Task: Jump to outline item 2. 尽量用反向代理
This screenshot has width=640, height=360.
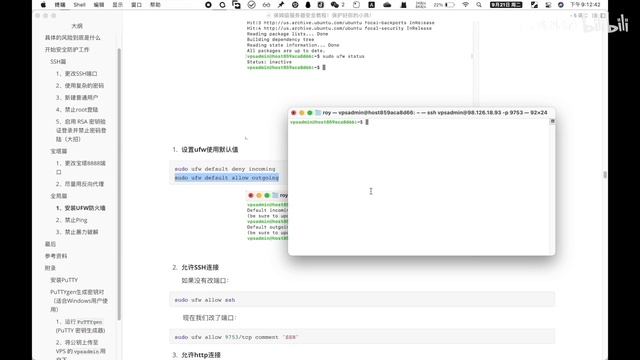Action: click(x=80, y=184)
